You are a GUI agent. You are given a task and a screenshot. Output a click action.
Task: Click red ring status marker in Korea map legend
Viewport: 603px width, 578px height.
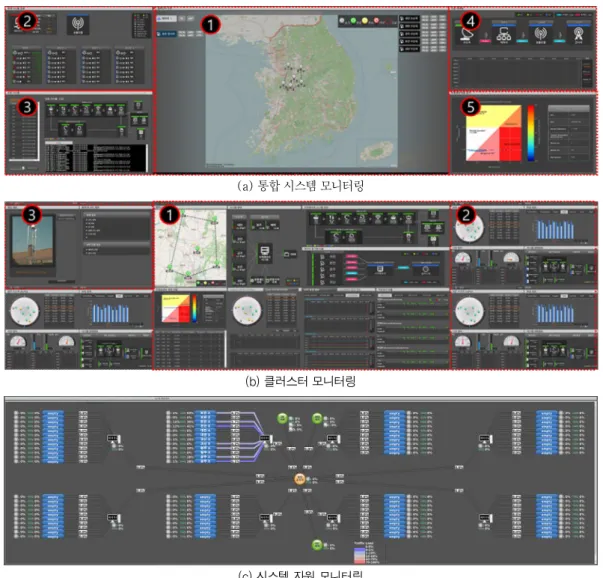click(x=389, y=21)
